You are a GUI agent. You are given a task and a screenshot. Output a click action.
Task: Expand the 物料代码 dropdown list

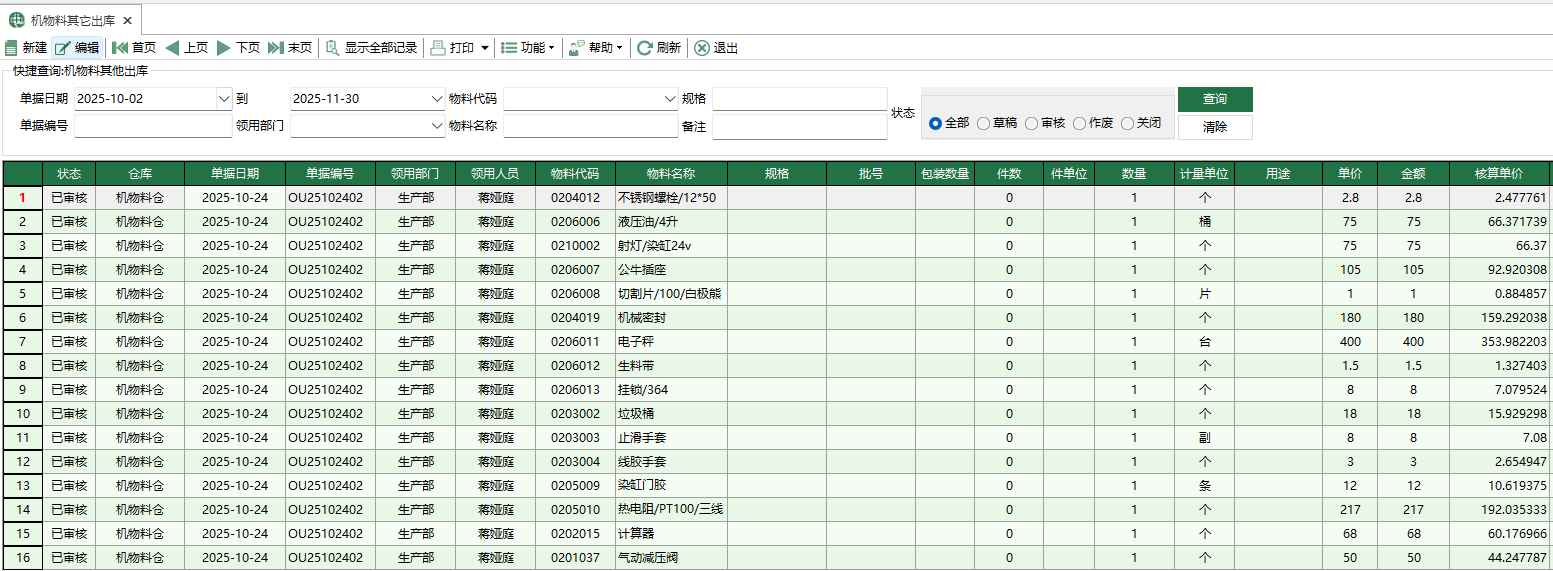[x=670, y=99]
